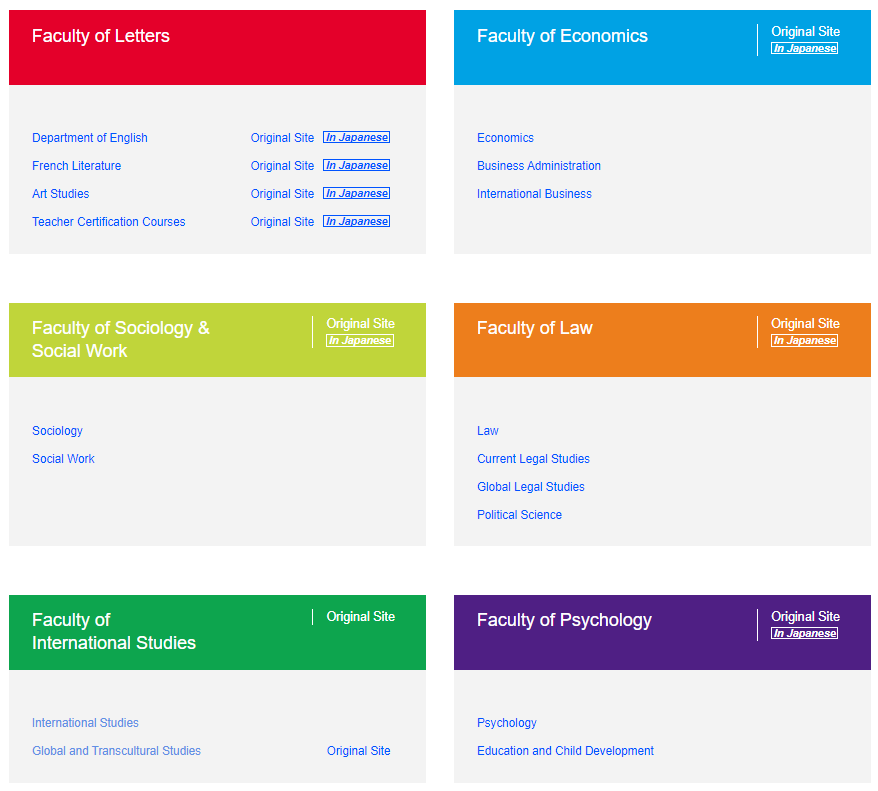The image size is (878, 791).
Task: Visit Education and Child Development page
Action: click(x=565, y=751)
